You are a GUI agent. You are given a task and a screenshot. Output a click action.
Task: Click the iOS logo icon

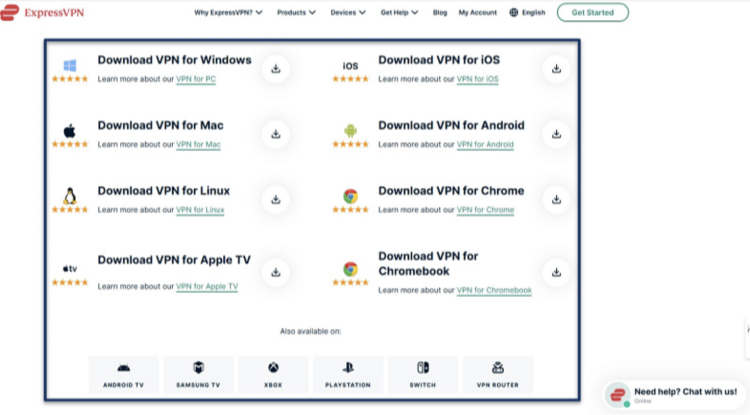[x=350, y=66]
